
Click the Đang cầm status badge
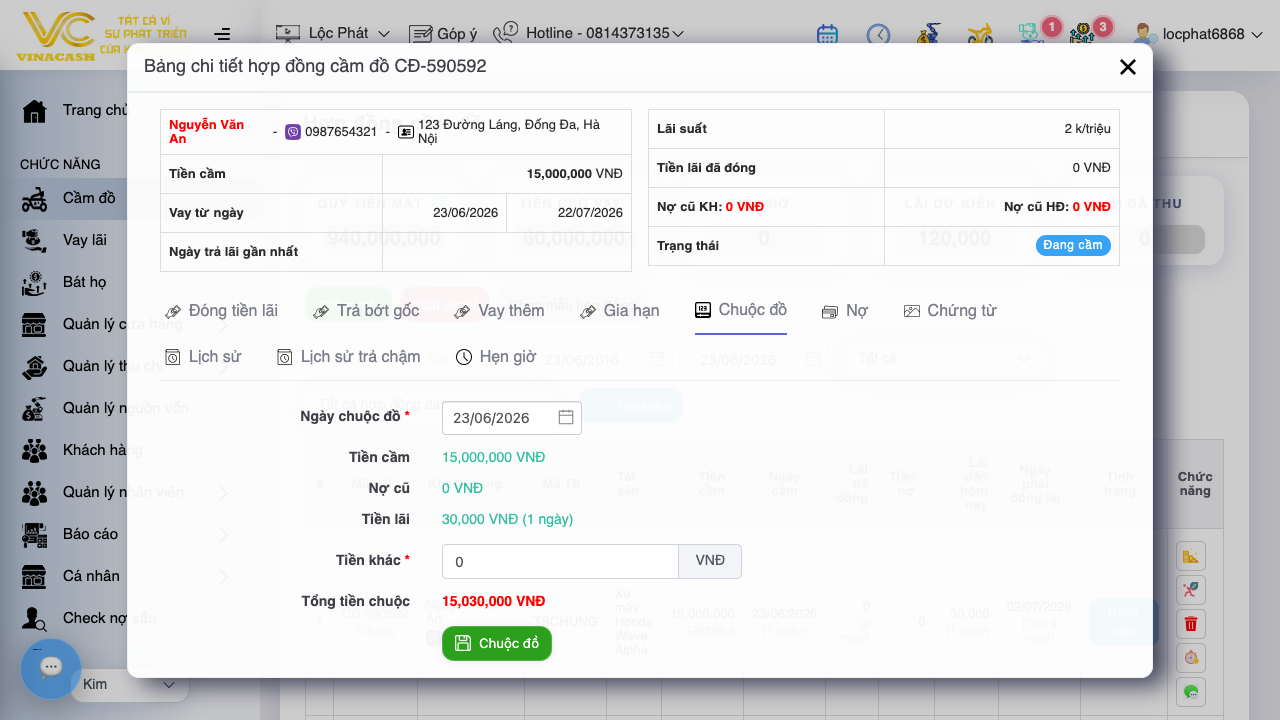pyautogui.click(x=1073, y=245)
